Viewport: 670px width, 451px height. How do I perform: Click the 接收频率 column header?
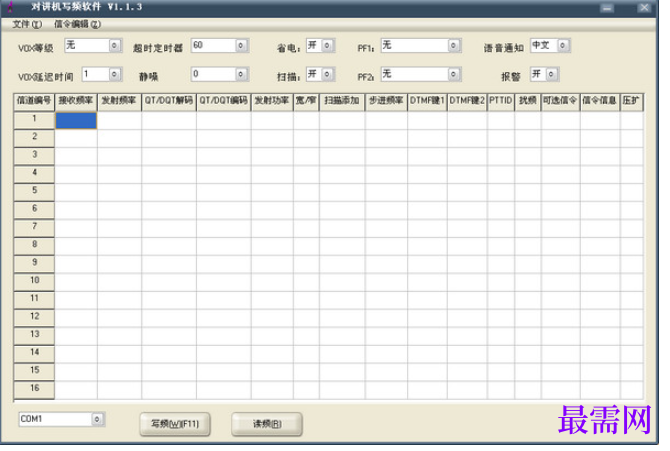[76, 101]
